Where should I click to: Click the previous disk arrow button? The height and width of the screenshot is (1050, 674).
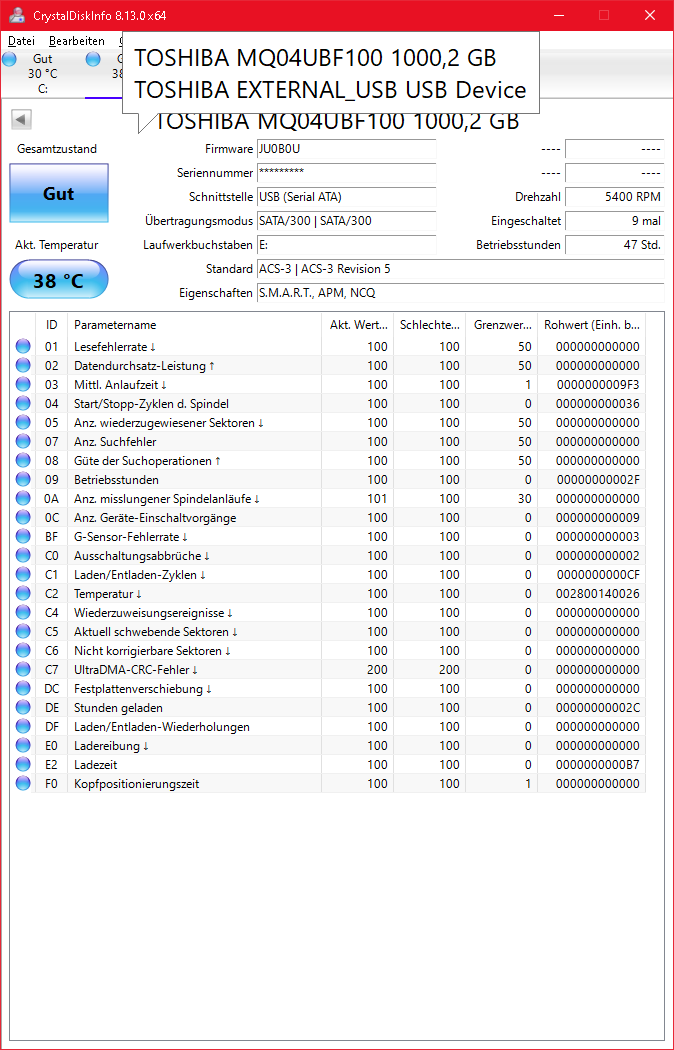point(21,120)
